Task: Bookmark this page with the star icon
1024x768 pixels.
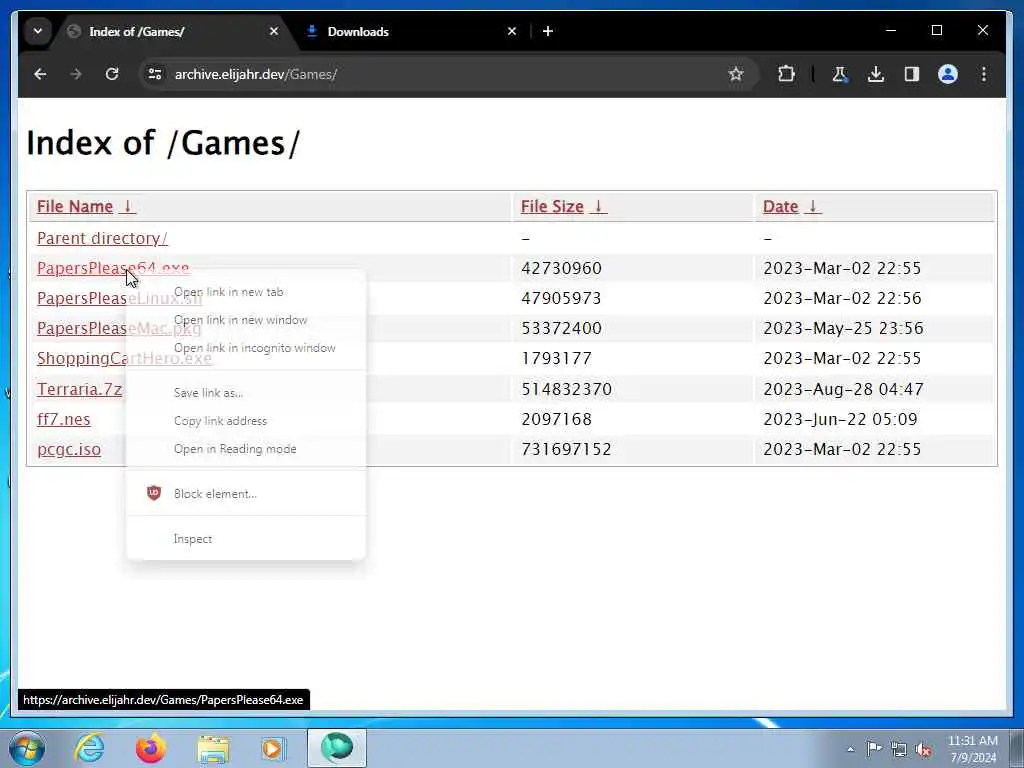Action: [x=736, y=74]
